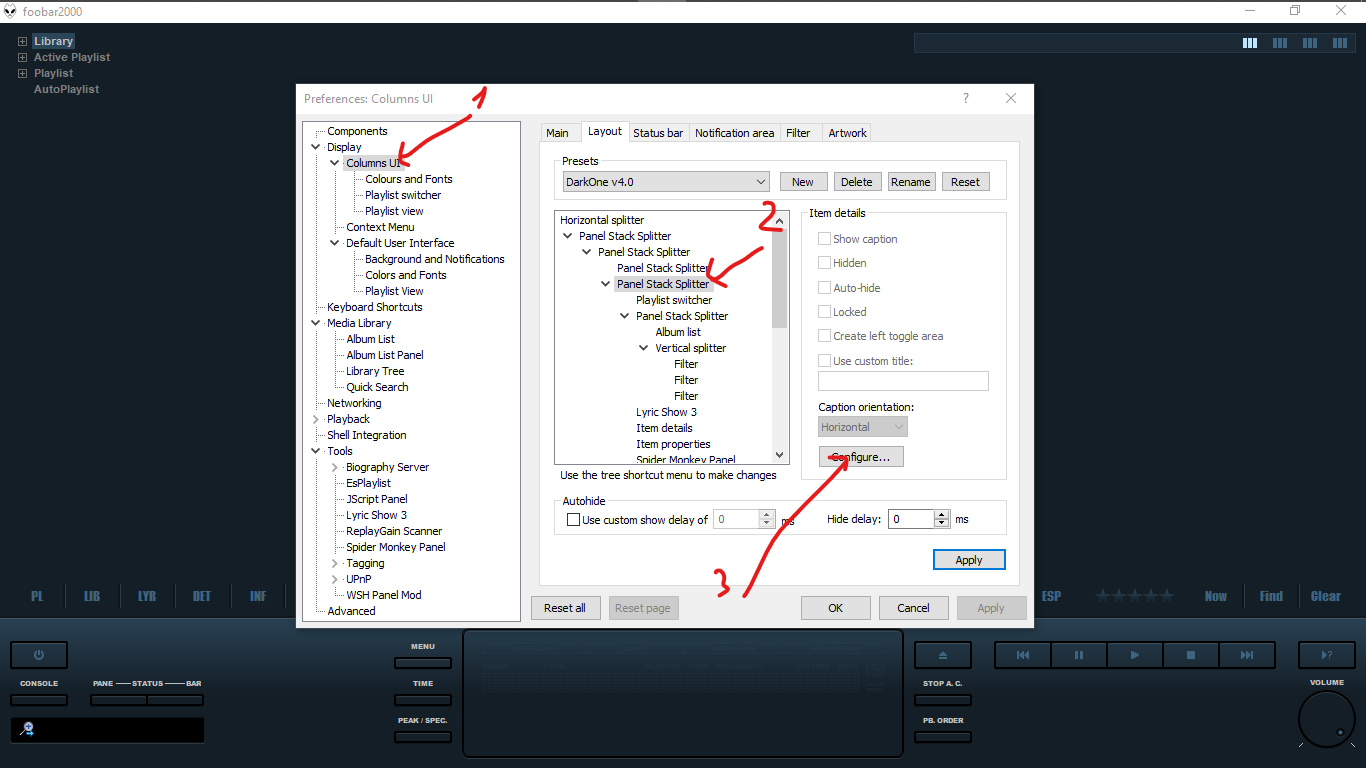Skip to previous track
Image resolution: width=1366 pixels, height=768 pixels.
[x=1023, y=655]
